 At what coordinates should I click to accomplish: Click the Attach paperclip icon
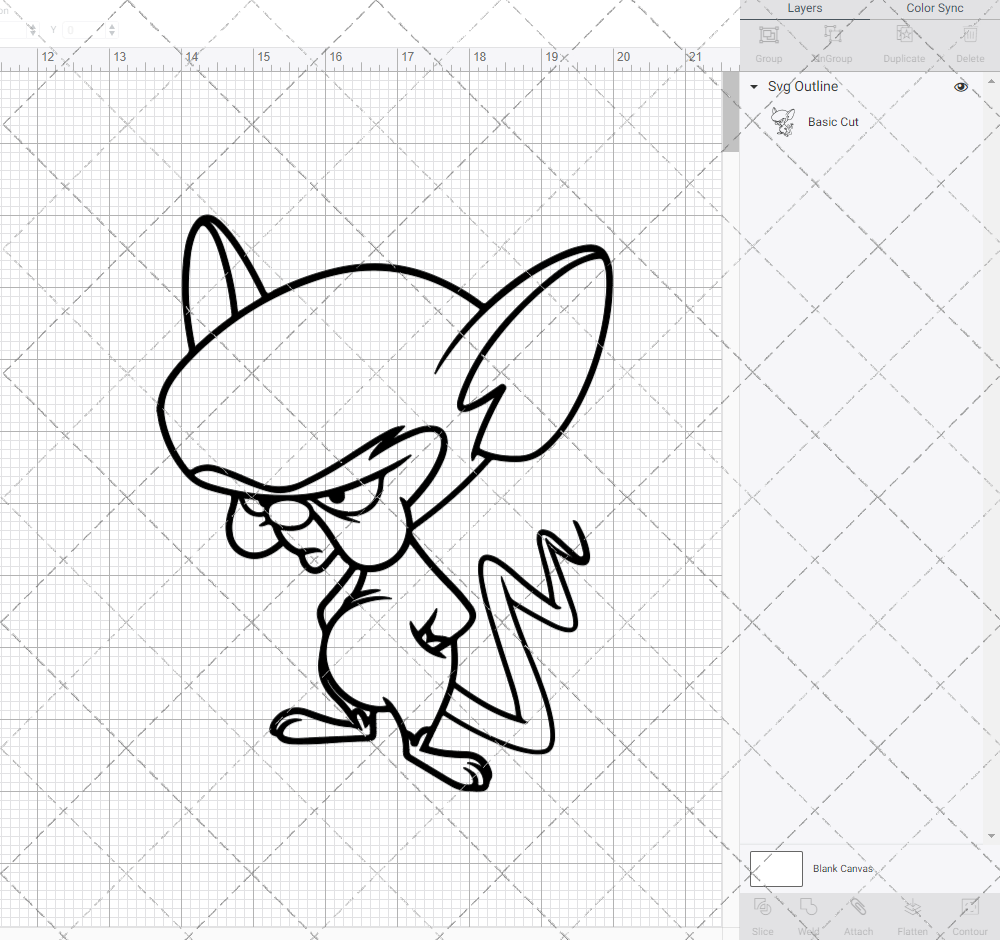point(858,907)
